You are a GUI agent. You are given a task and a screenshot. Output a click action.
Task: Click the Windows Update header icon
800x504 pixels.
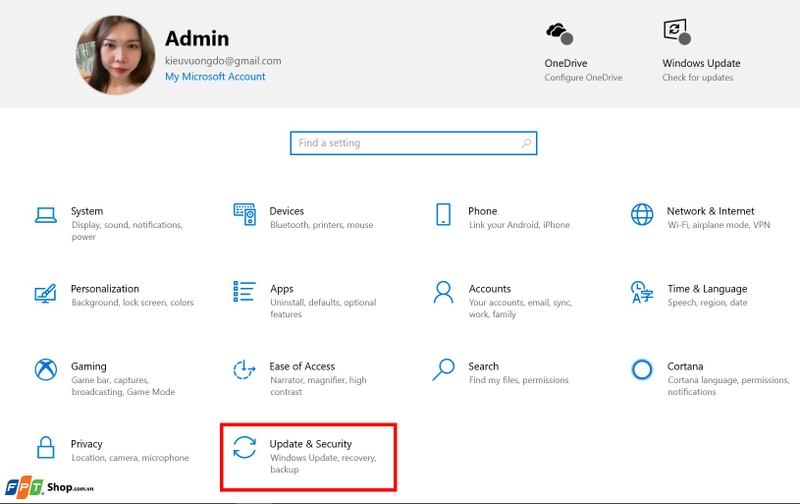point(677,32)
